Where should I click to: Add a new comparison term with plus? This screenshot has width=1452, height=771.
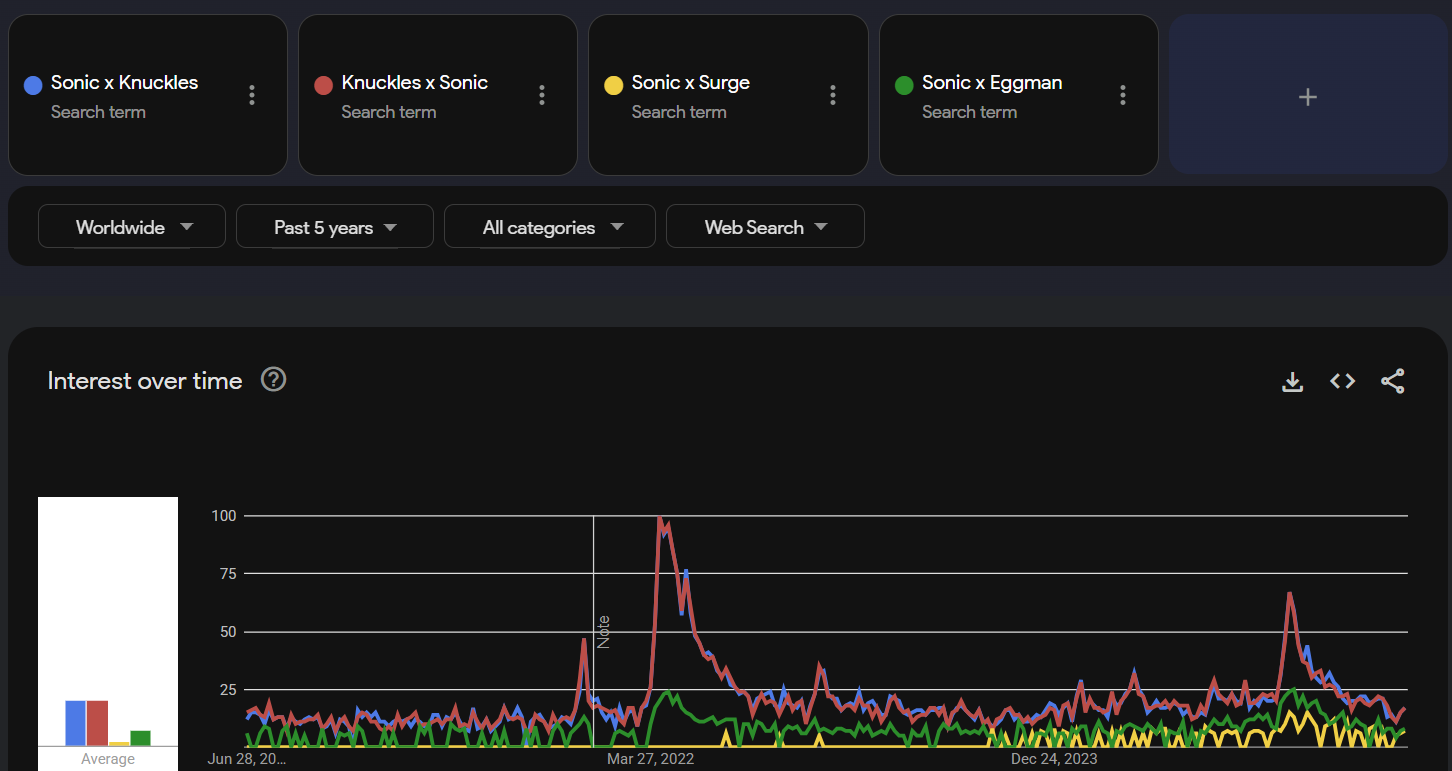click(x=1308, y=96)
